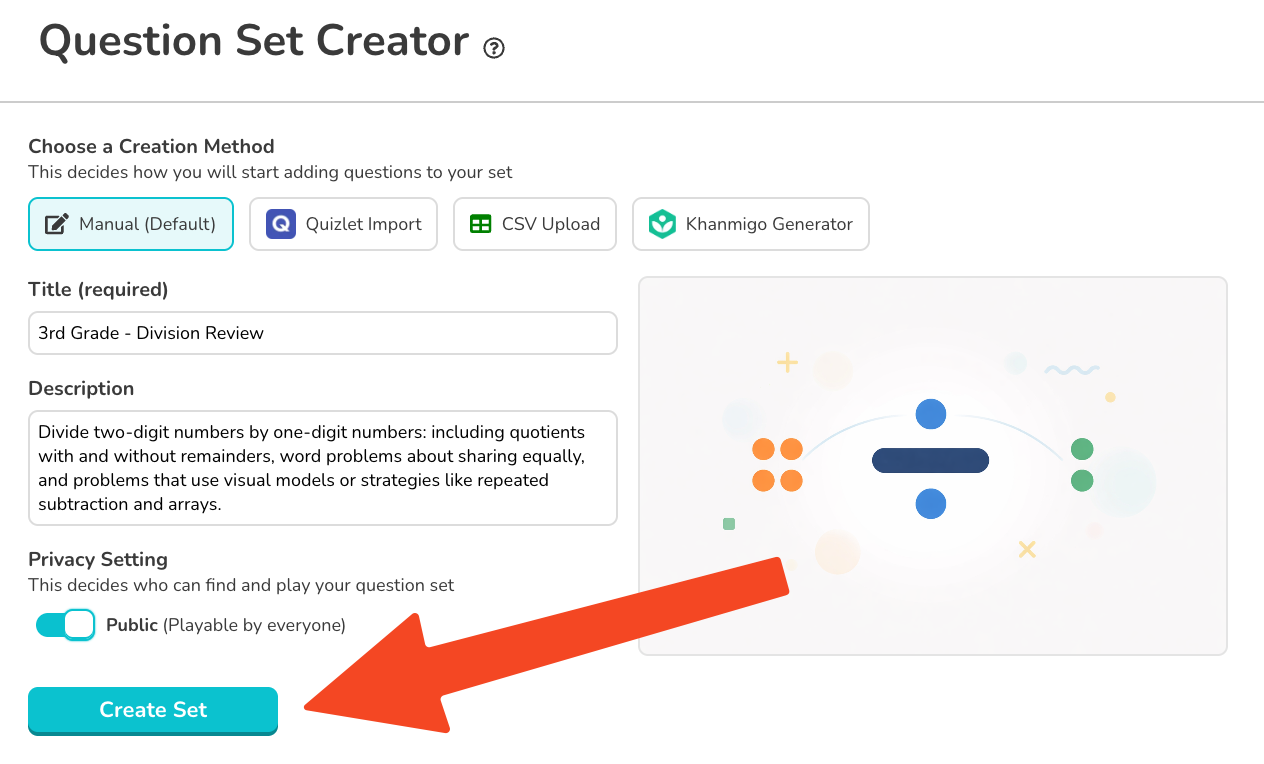Pick the CSV Upload option
Viewport: 1264px width, 764px height.
[x=535, y=224]
